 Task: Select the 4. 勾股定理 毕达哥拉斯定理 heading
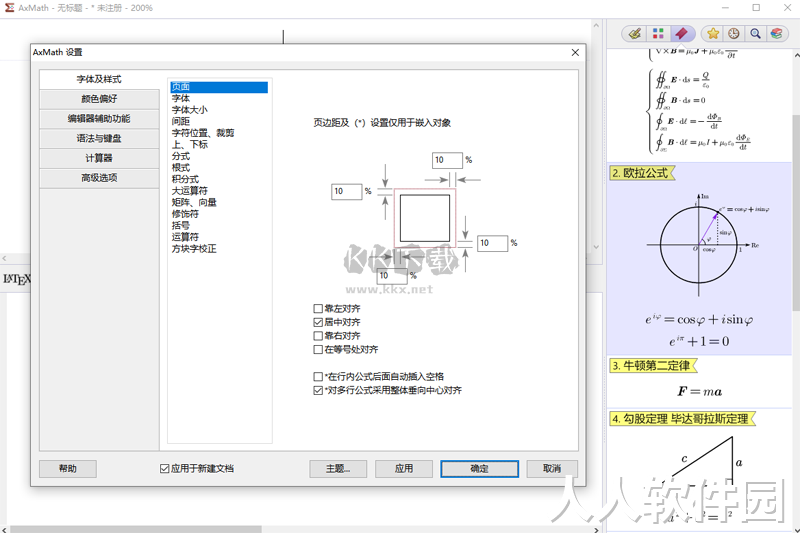[682, 419]
